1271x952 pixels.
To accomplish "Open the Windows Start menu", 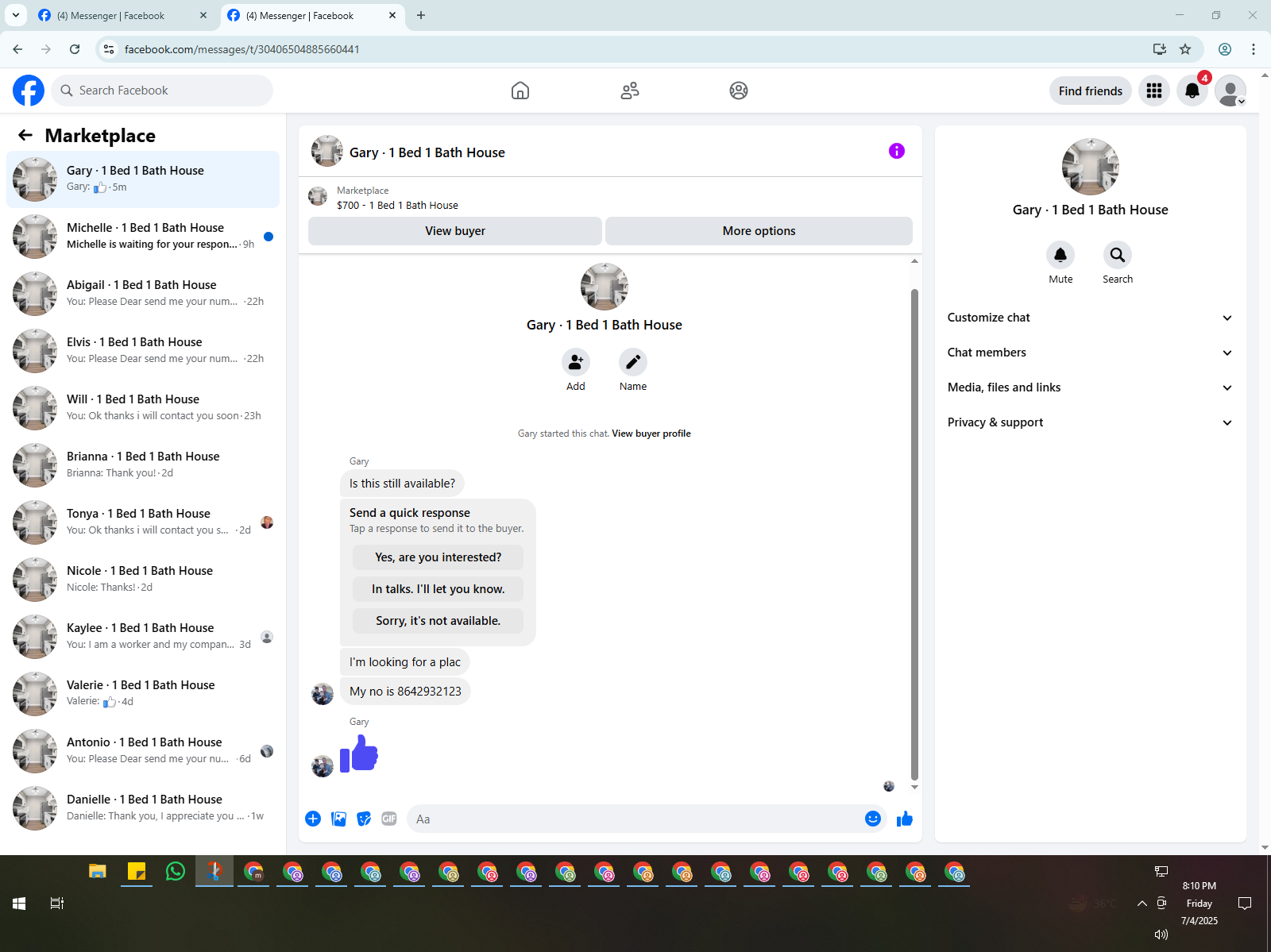I will click(x=19, y=904).
